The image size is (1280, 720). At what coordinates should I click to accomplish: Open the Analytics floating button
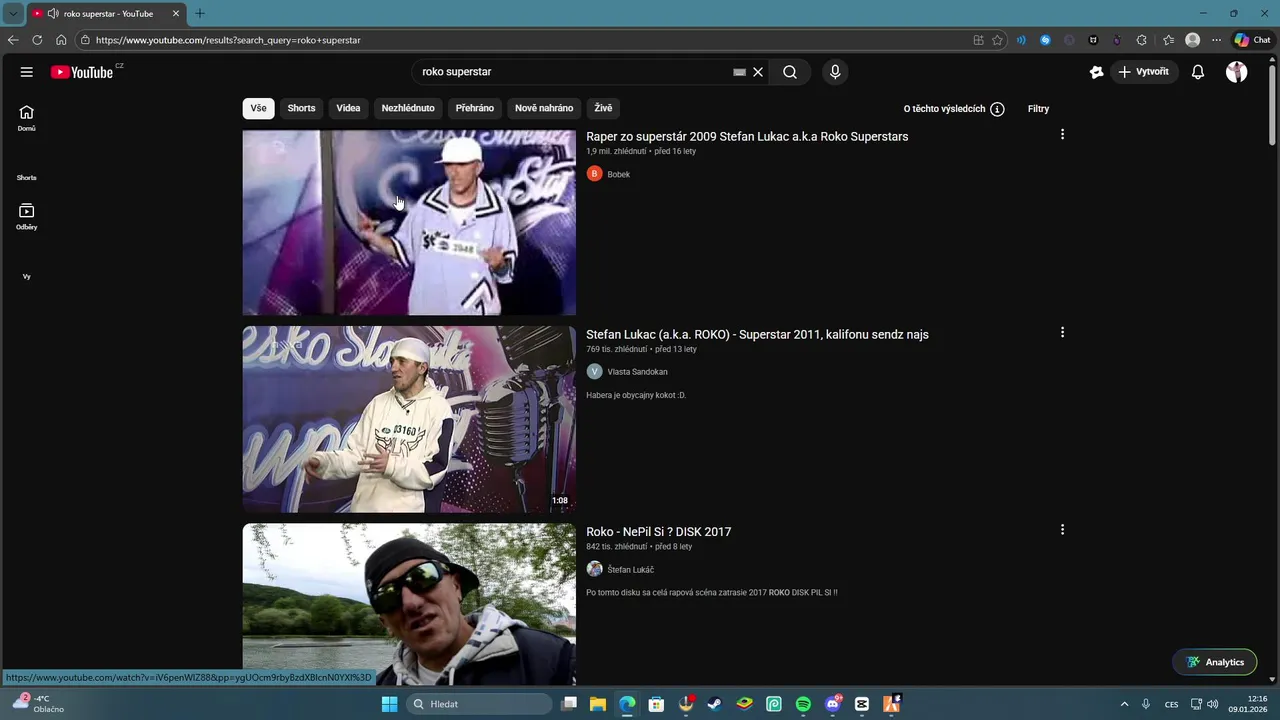click(1214, 662)
